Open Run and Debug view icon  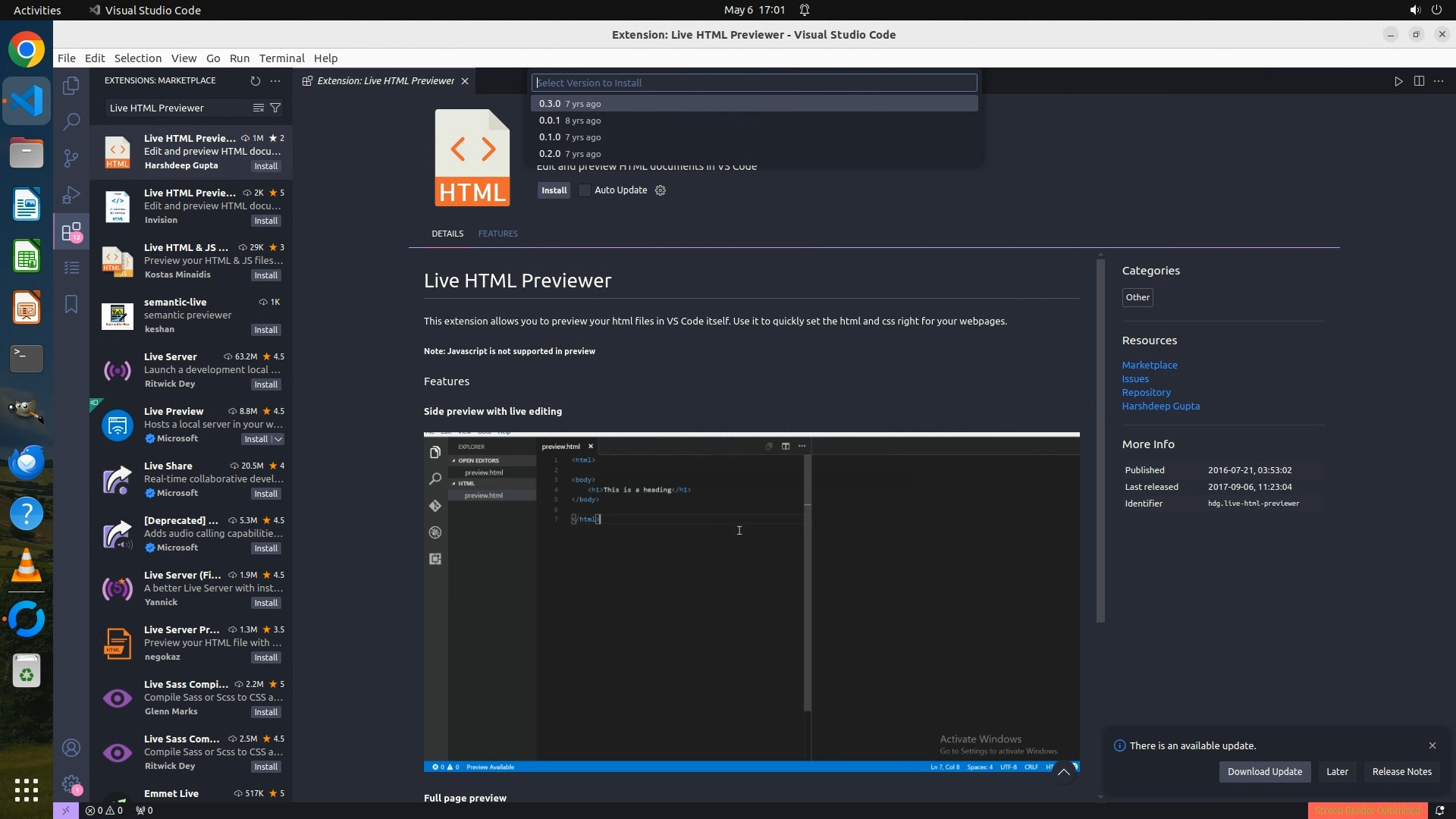tap(71, 195)
